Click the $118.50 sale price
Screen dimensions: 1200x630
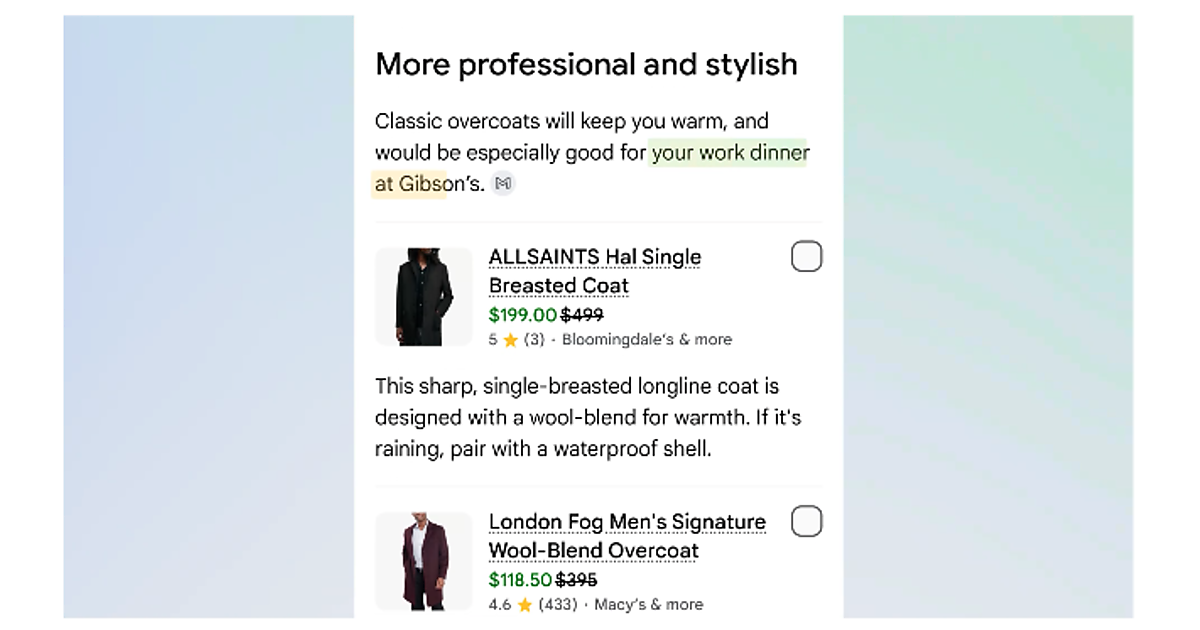pyautogui.click(x=520, y=580)
